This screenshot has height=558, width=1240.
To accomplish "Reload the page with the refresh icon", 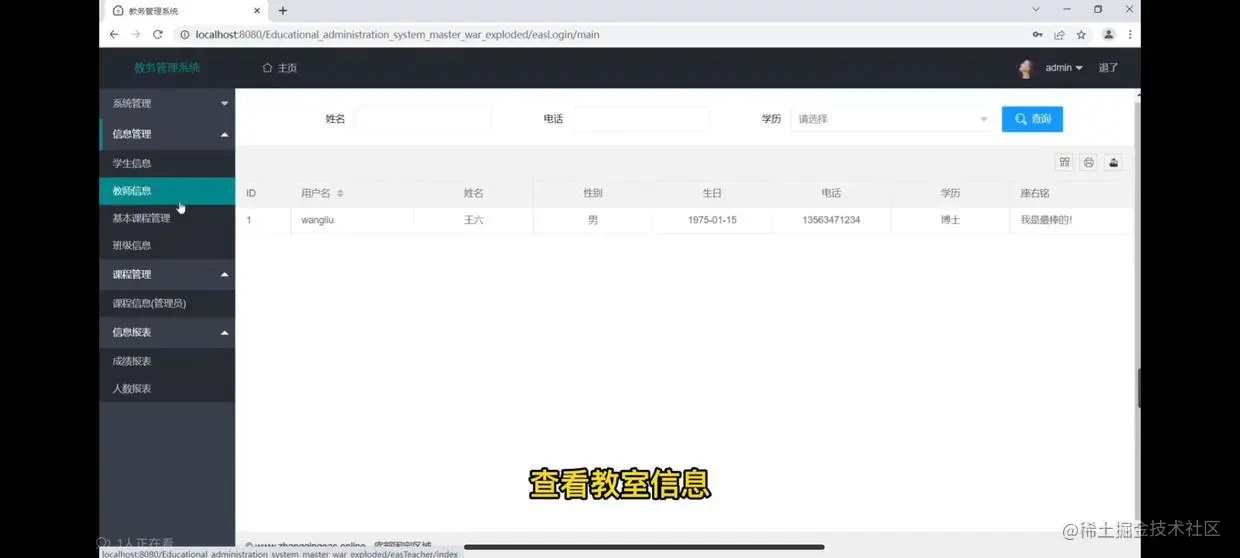I will point(158,34).
